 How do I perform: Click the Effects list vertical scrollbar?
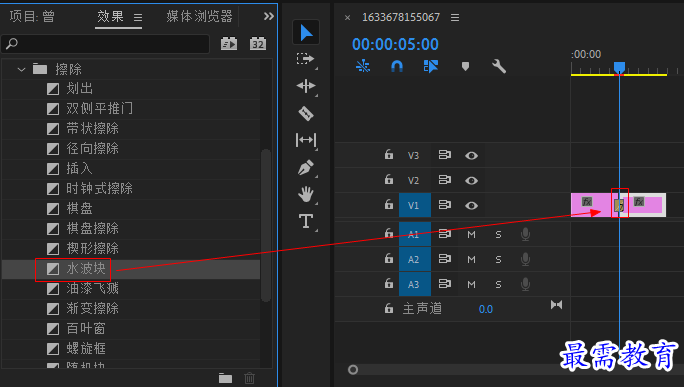(x=266, y=225)
